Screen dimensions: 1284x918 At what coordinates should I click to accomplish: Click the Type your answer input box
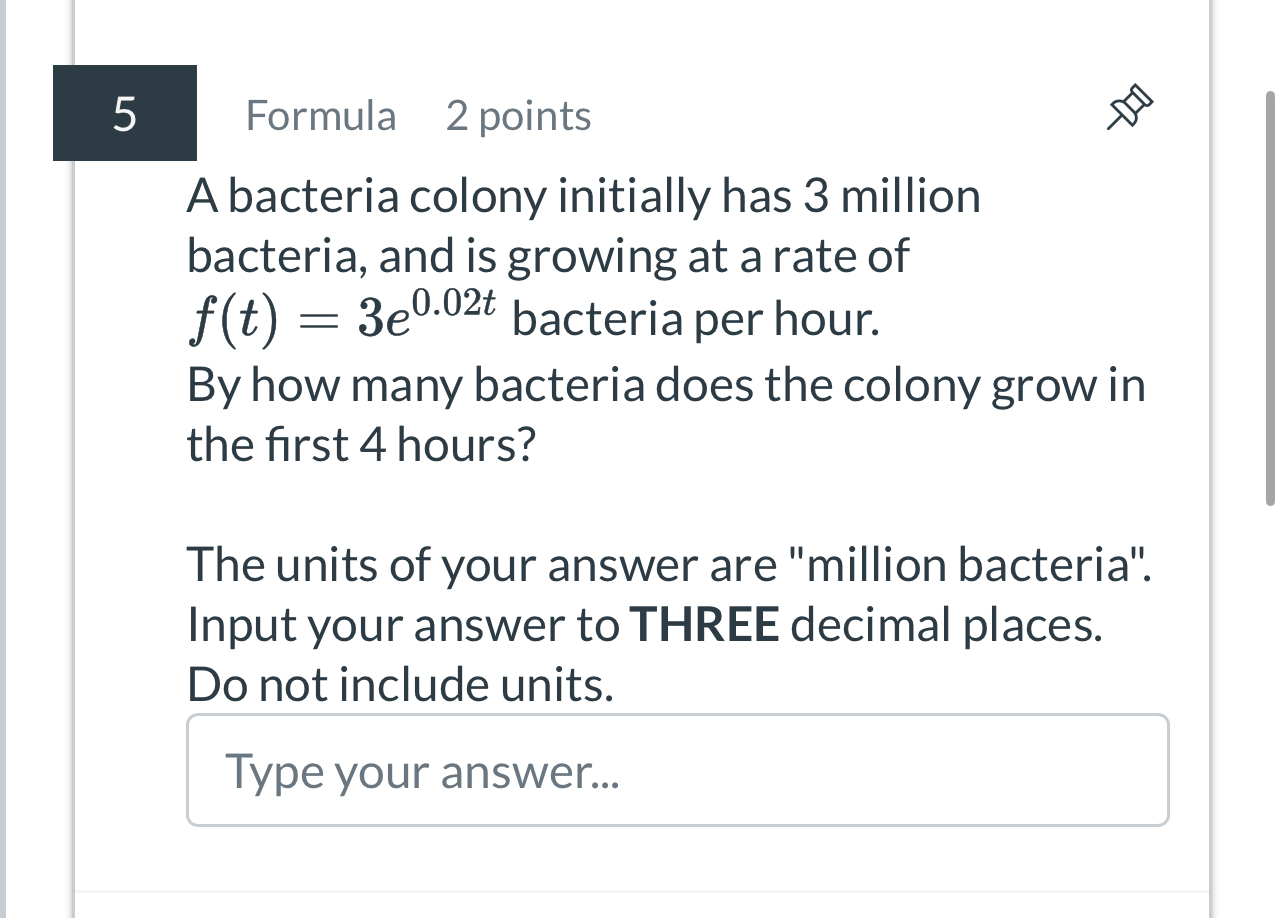677,770
